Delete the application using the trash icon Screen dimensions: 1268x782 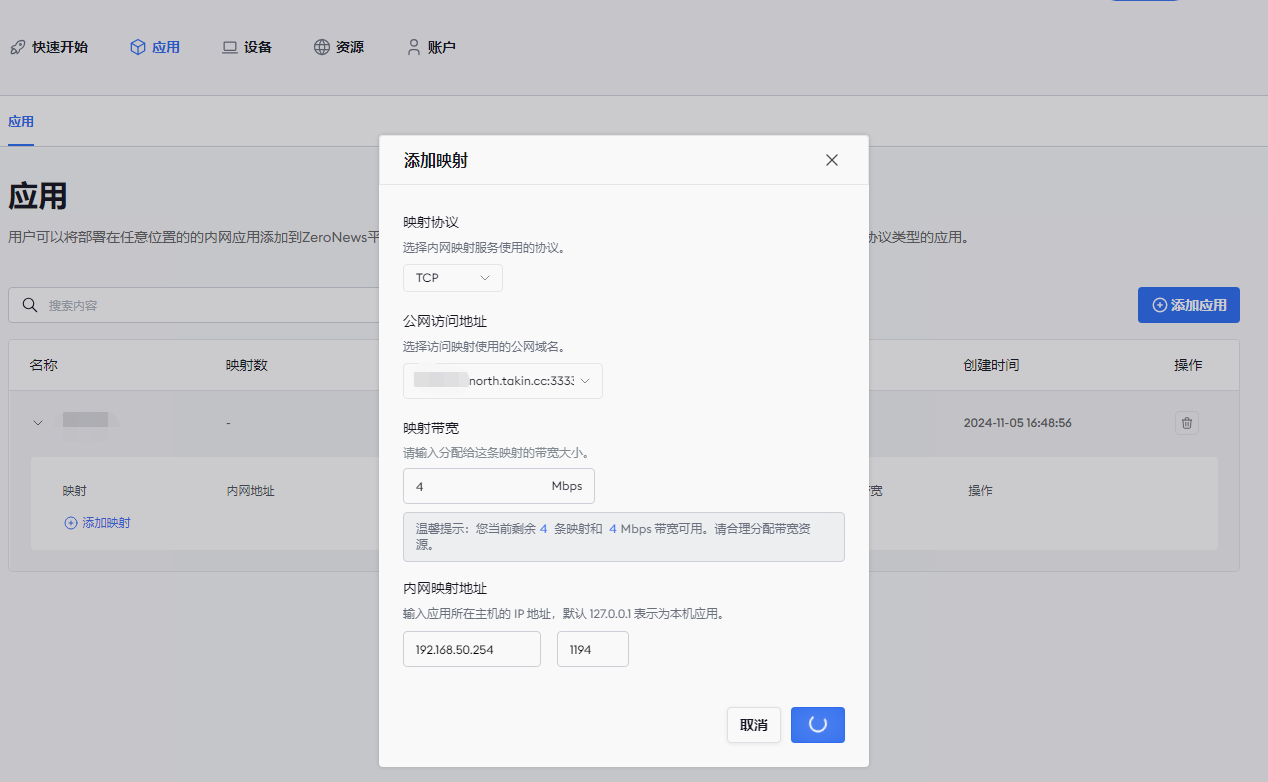(x=1187, y=423)
